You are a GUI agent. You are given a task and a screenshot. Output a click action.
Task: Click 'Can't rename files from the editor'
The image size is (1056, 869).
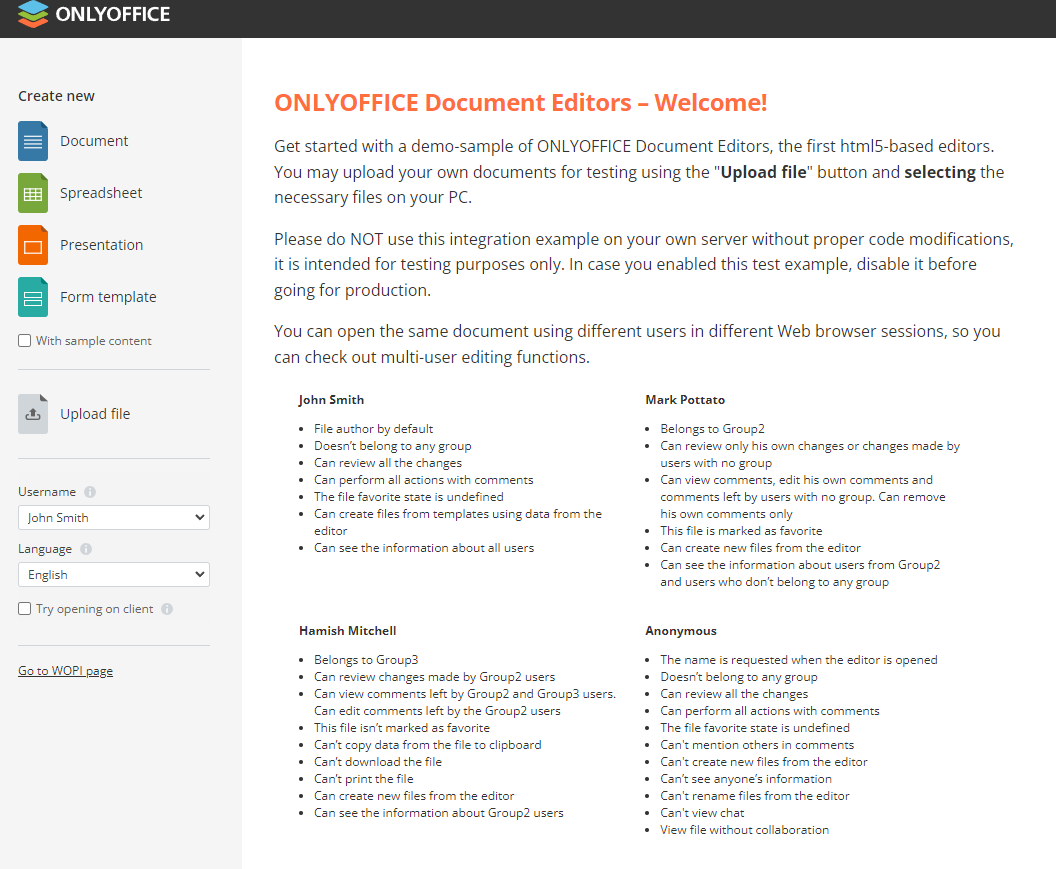pyautogui.click(x=755, y=796)
